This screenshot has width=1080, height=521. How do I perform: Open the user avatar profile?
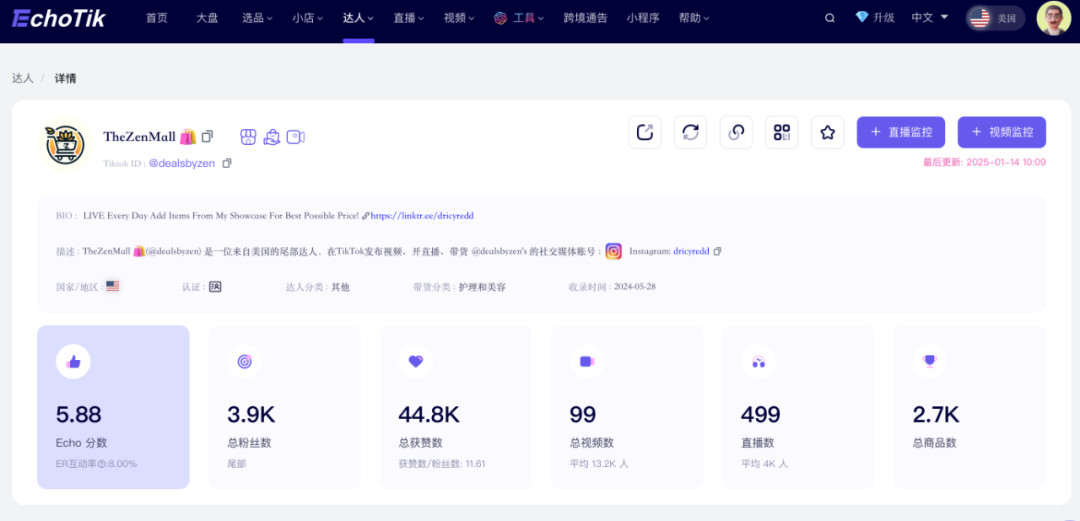point(1053,18)
